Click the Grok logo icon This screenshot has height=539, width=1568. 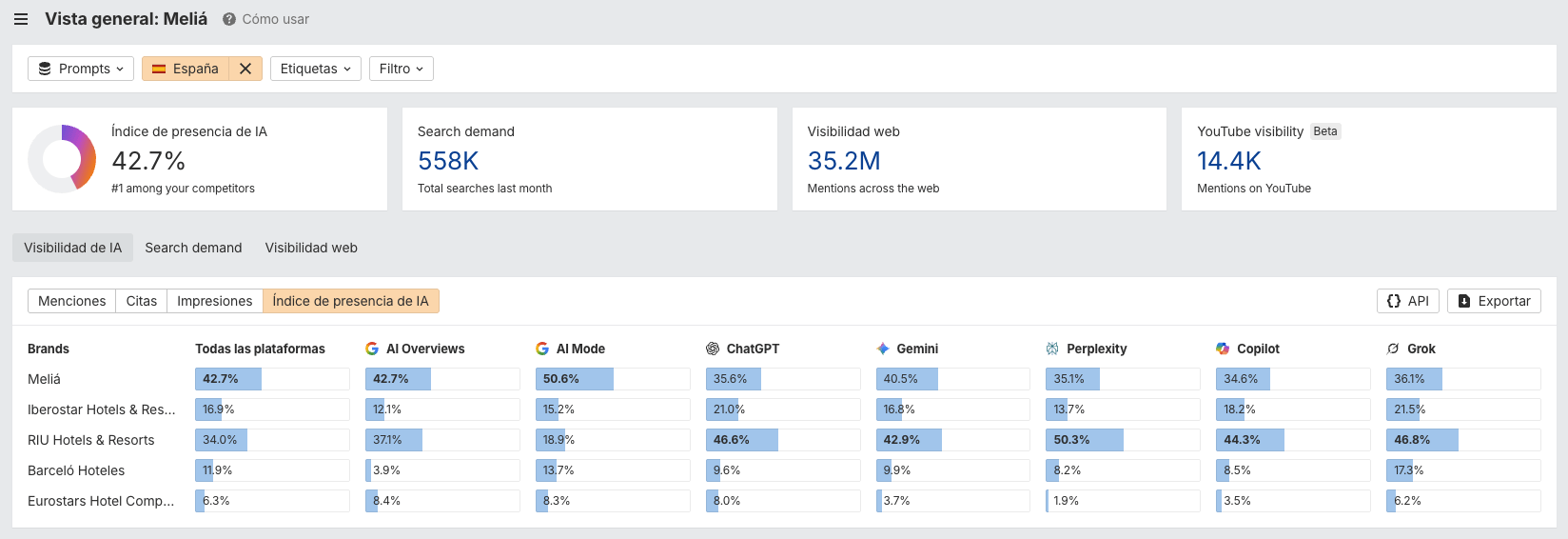pos(1393,349)
